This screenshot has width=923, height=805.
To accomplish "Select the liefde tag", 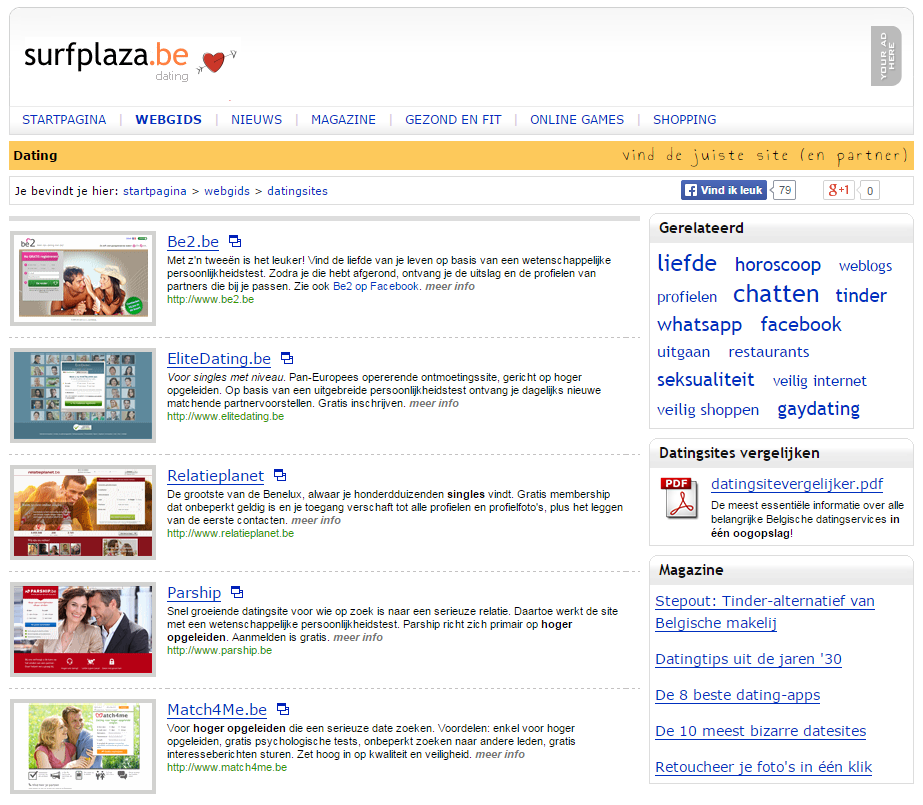I will (686, 263).
